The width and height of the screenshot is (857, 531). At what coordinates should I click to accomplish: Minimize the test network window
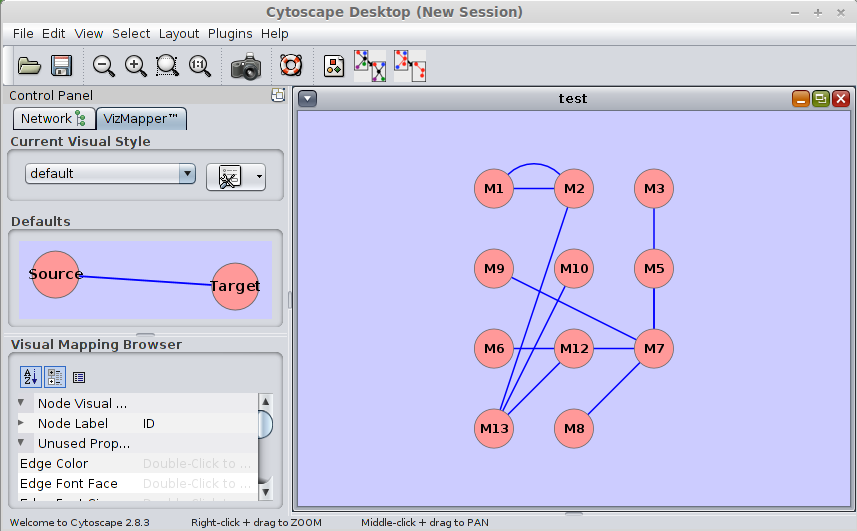click(x=801, y=99)
